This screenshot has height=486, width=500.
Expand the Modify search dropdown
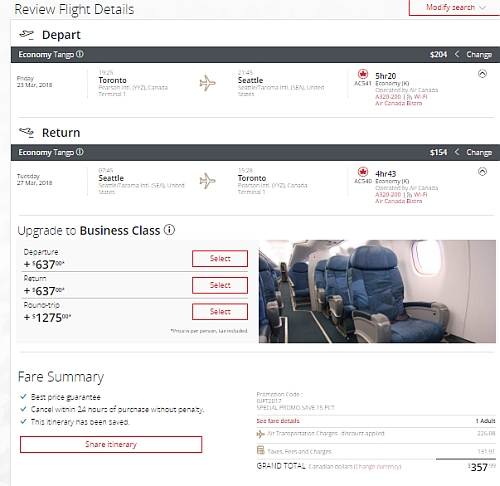(455, 8)
